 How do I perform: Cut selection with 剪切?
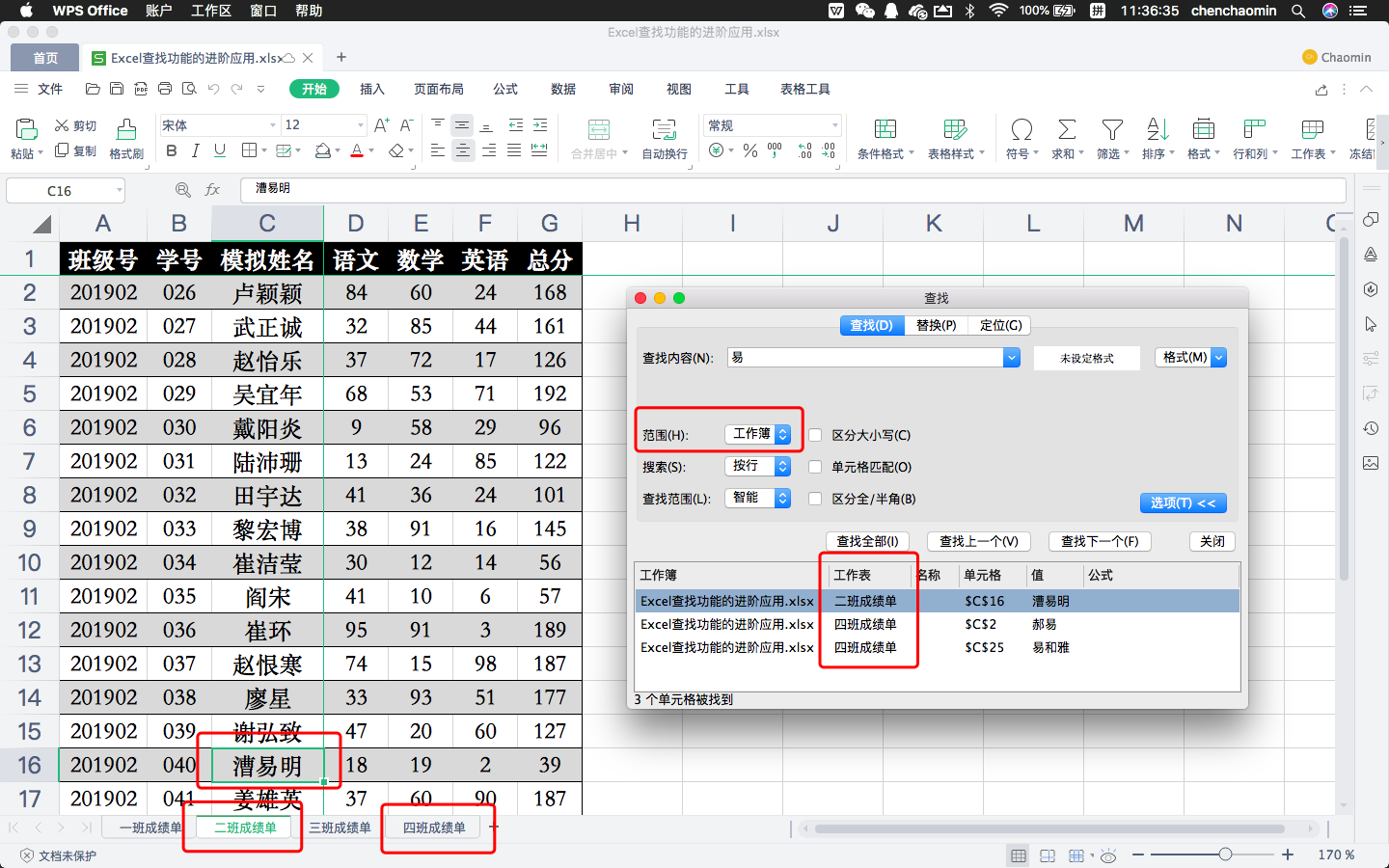click(x=76, y=125)
